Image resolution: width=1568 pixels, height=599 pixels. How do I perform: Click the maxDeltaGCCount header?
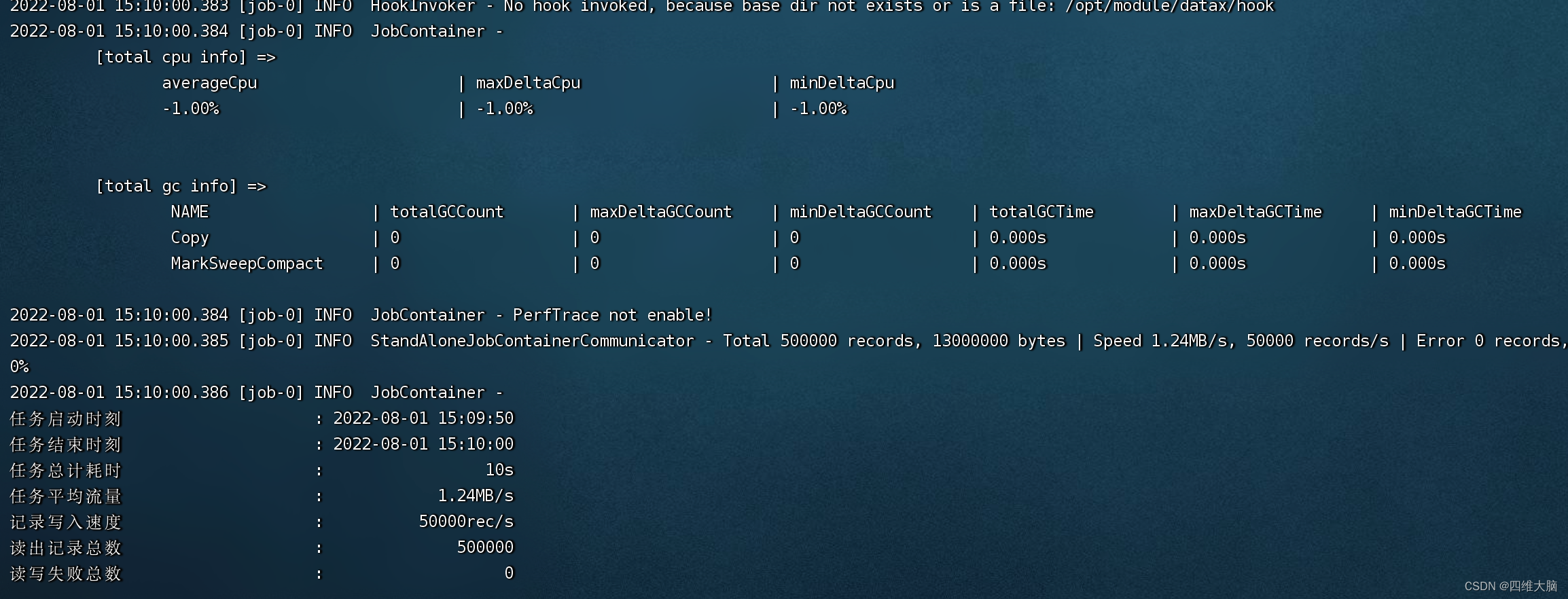coord(661,212)
